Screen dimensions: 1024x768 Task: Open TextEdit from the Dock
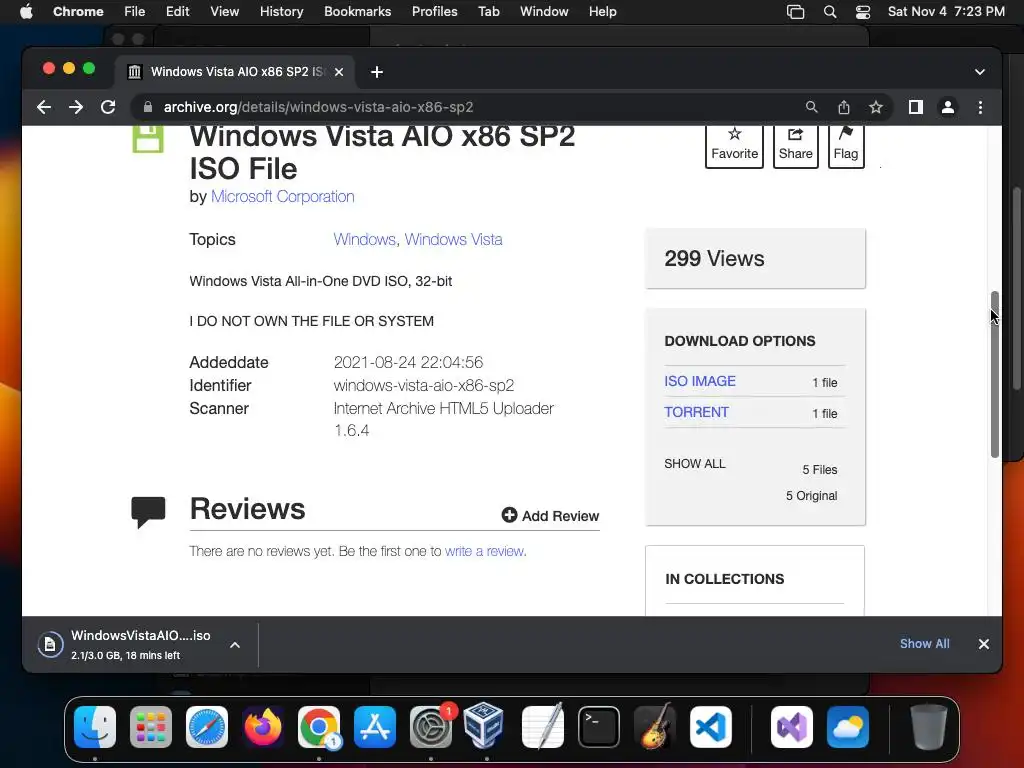click(x=543, y=726)
